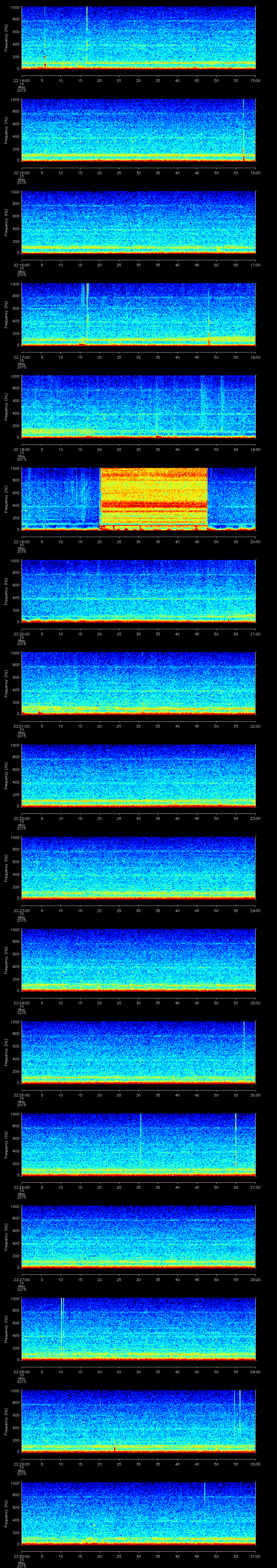Click the 22:16:00 start time label
This screenshot has height=1568, width=277.
[21, 265]
